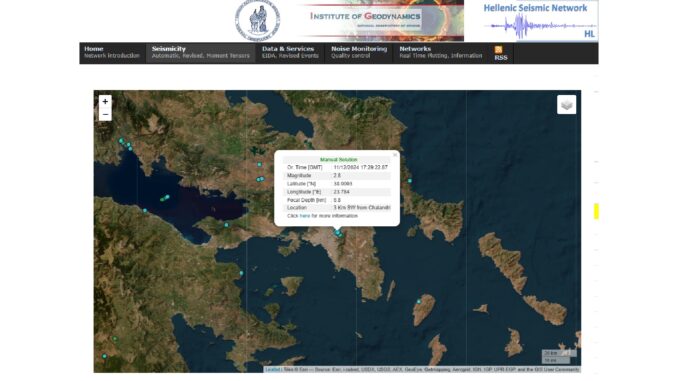Open the map layers selector
The width and height of the screenshot is (678, 381).
tap(566, 105)
